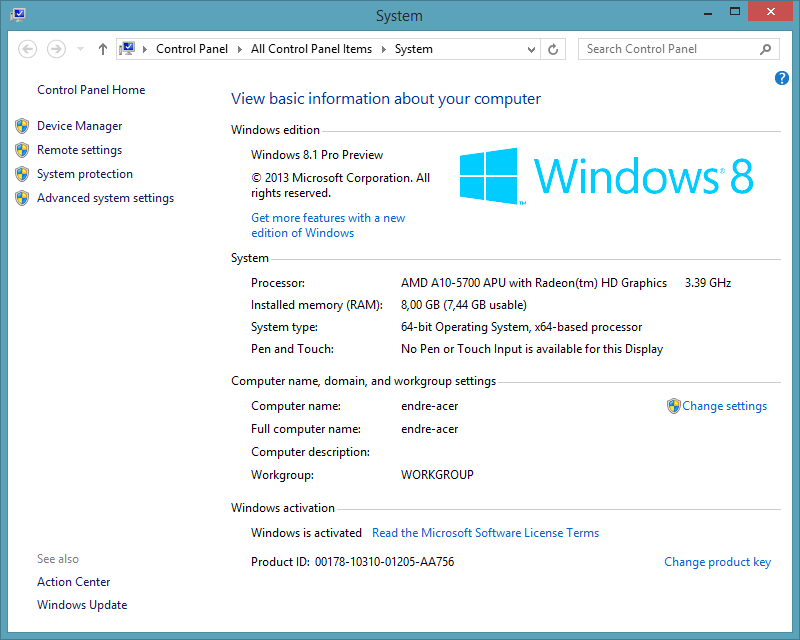The width and height of the screenshot is (800, 640).
Task: Expand the chevron after Control Panel breadcrumb
Action: click(239, 49)
